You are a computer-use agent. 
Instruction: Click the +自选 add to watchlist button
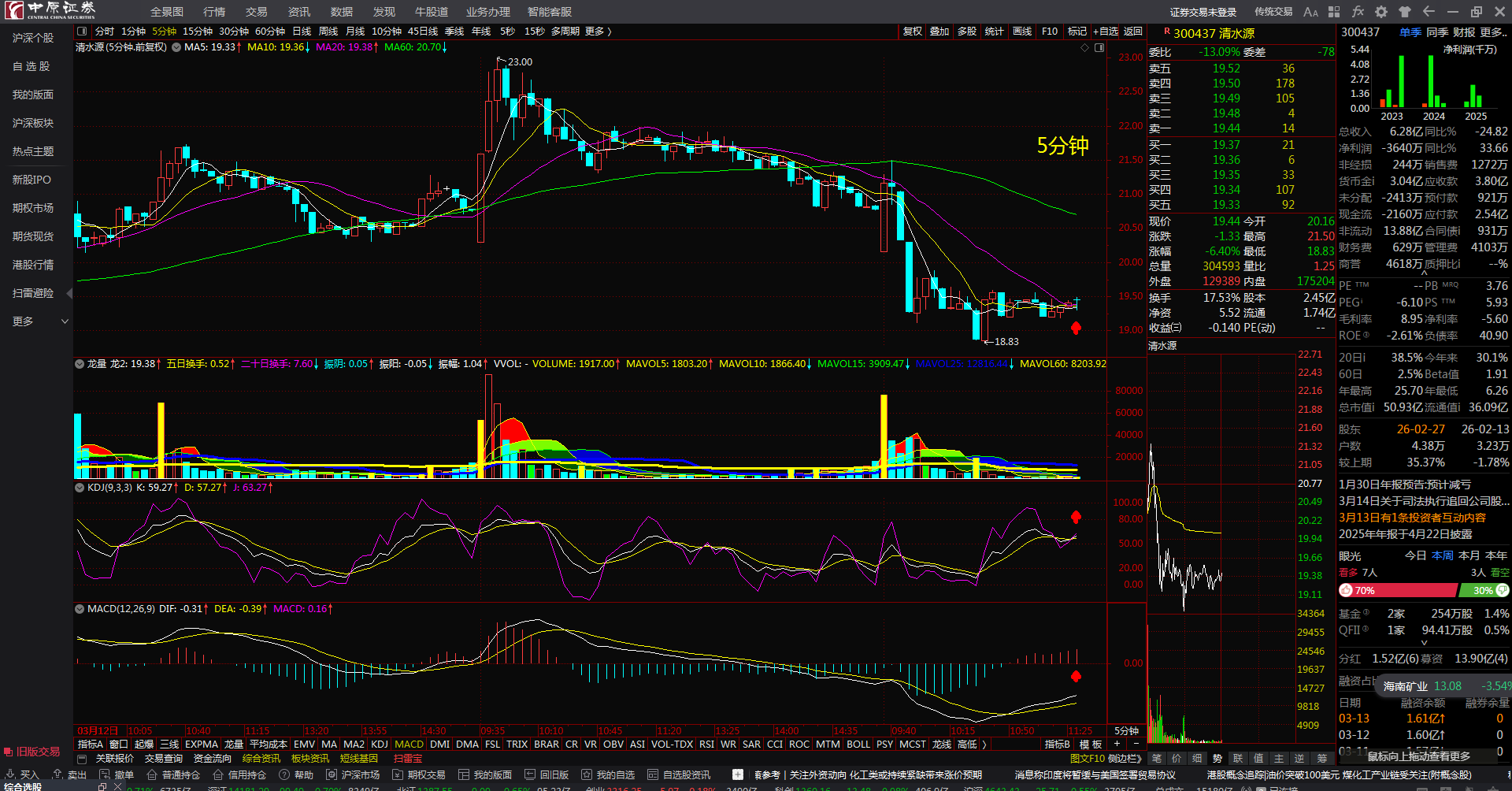point(1106,32)
